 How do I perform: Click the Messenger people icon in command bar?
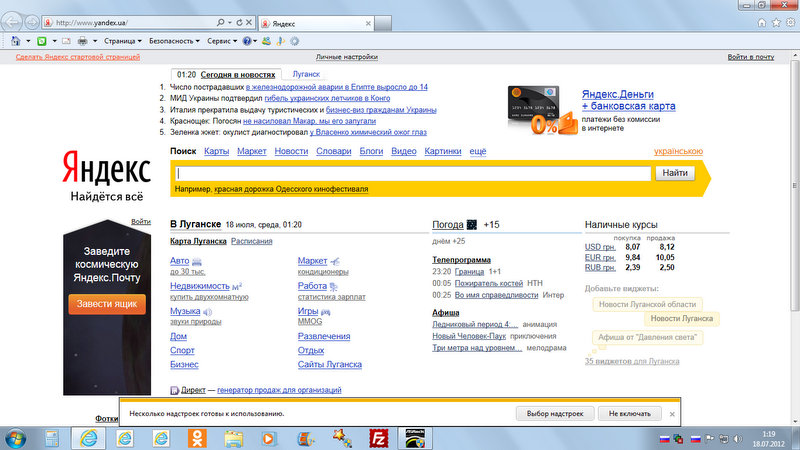(266, 41)
